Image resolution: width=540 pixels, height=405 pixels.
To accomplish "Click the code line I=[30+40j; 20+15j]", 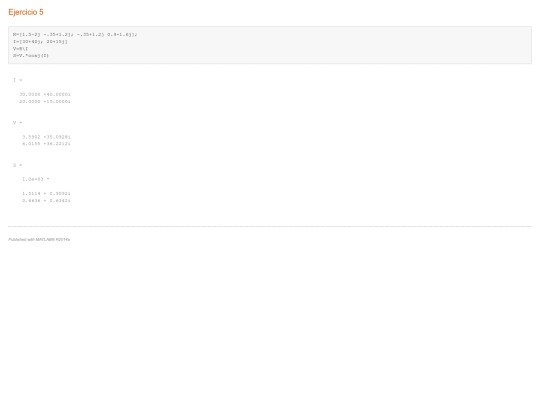I will pos(40,41).
